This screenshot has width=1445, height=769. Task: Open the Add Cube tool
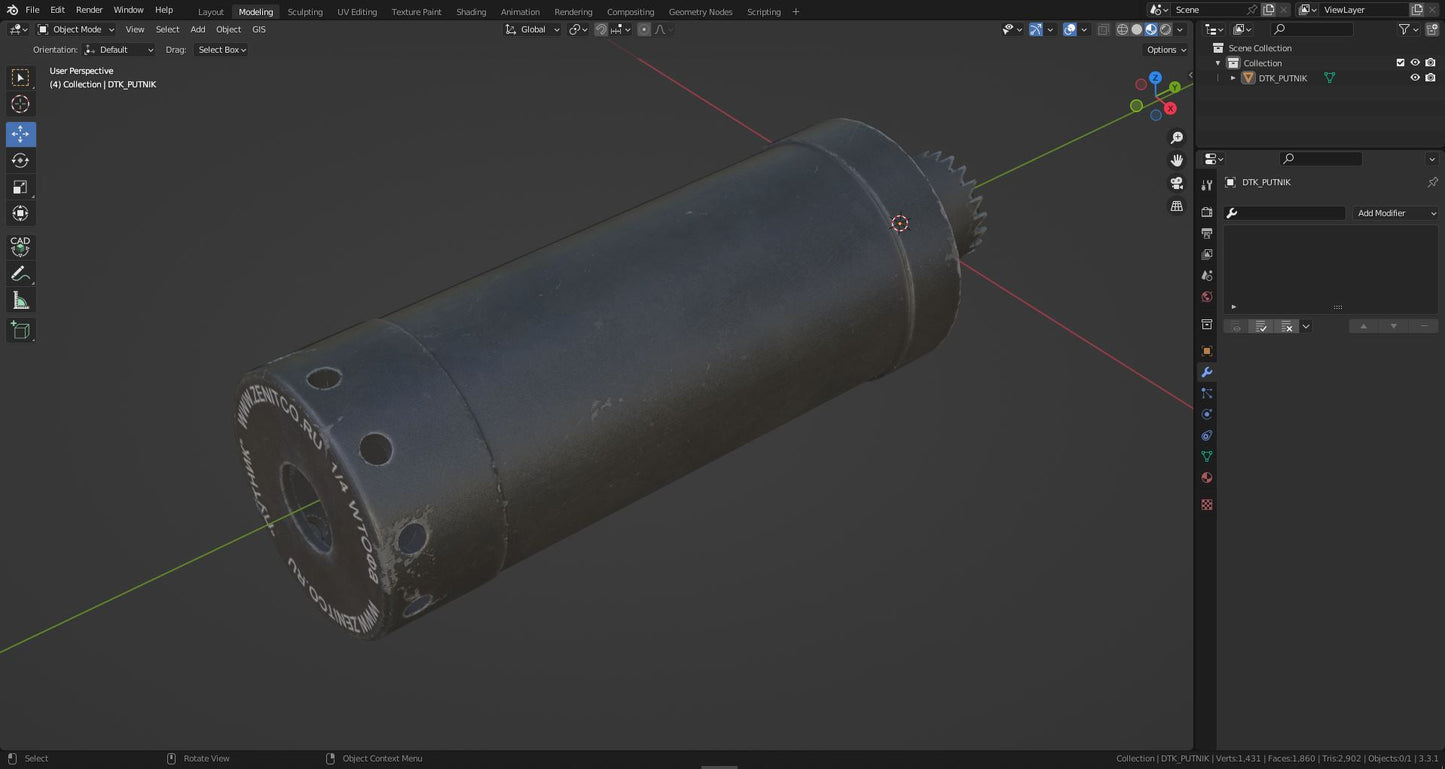click(20, 330)
